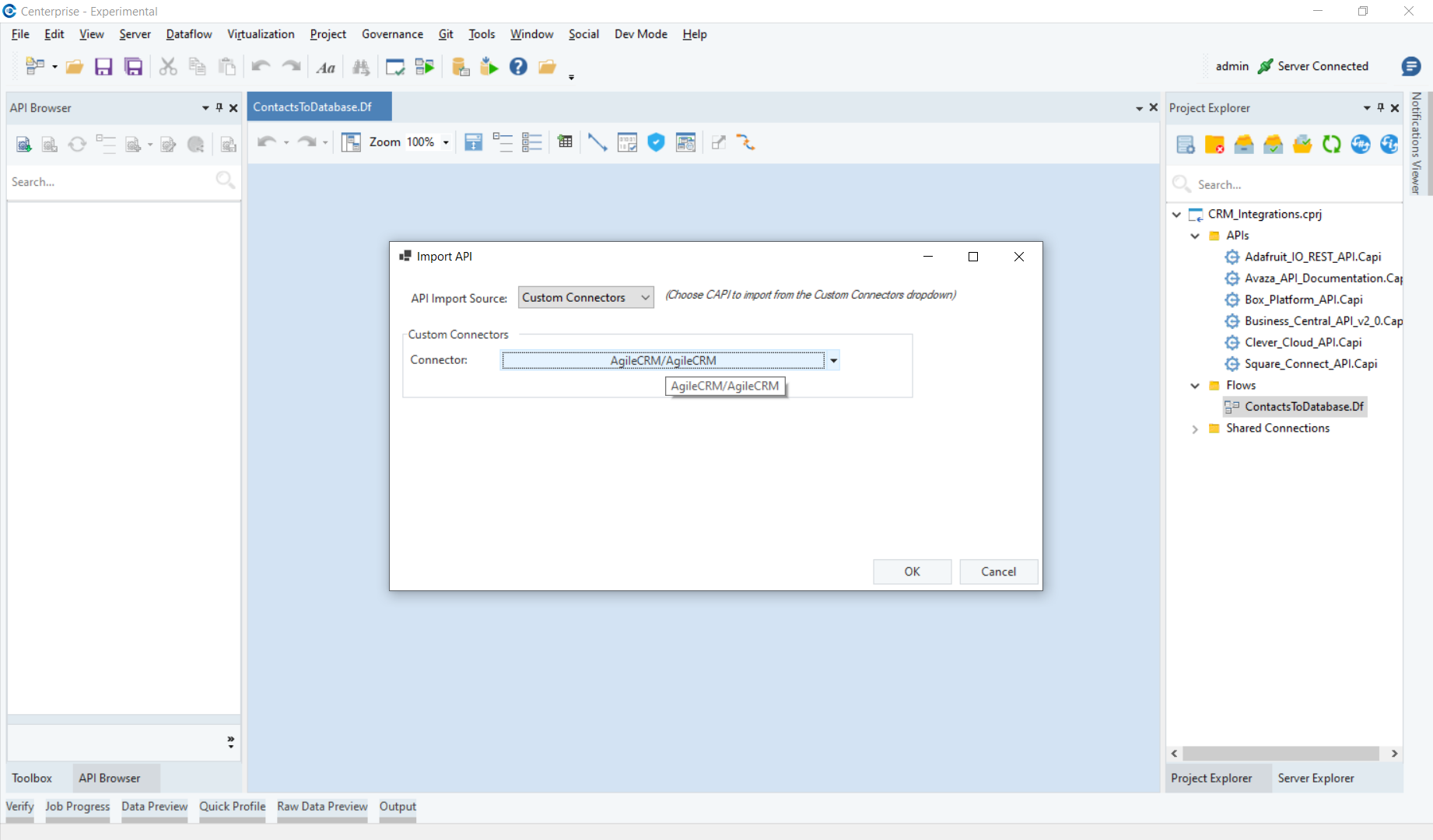Pin the API Browser panel

[219, 108]
